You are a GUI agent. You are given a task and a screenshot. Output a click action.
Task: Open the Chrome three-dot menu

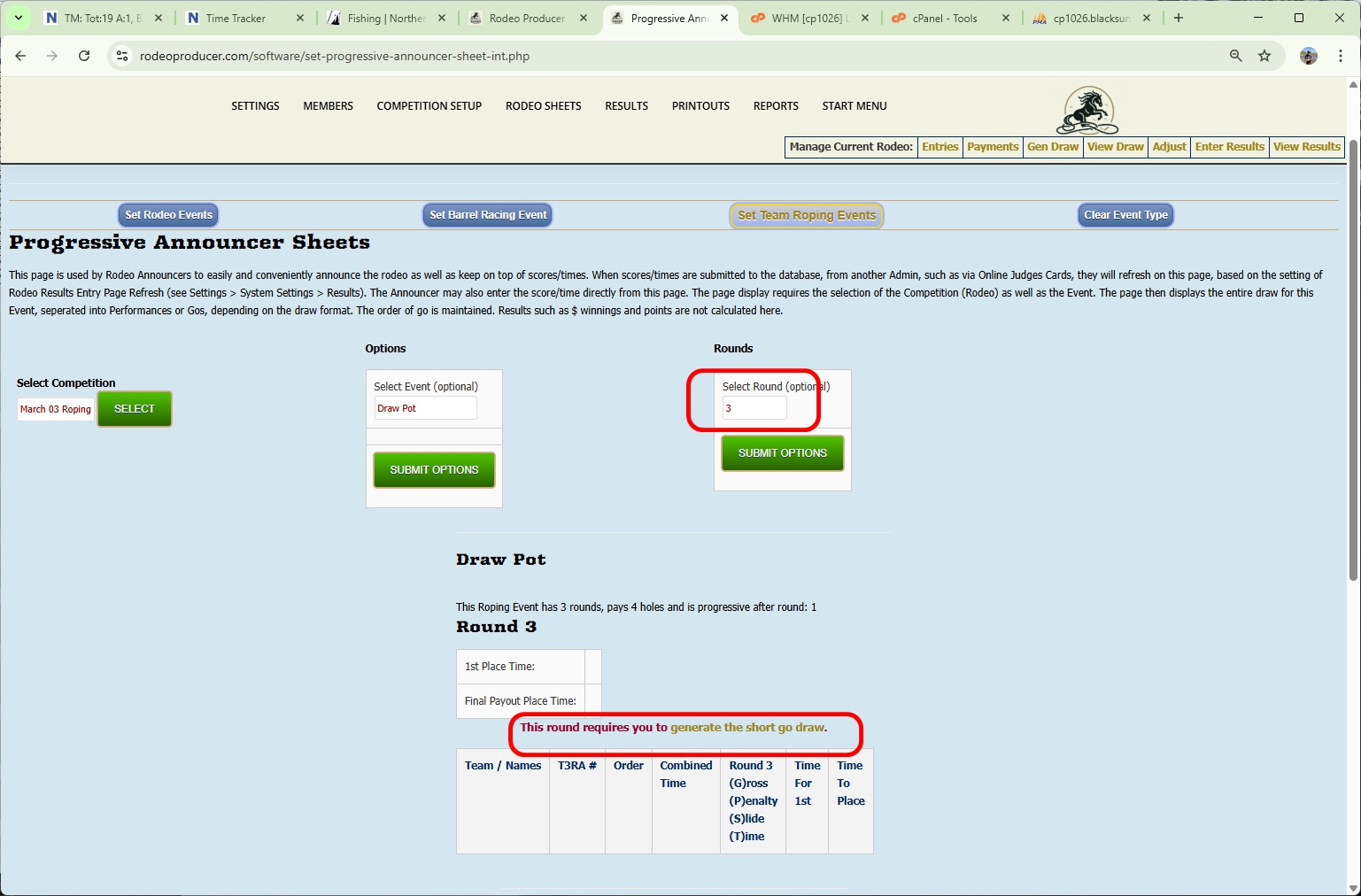tap(1341, 56)
